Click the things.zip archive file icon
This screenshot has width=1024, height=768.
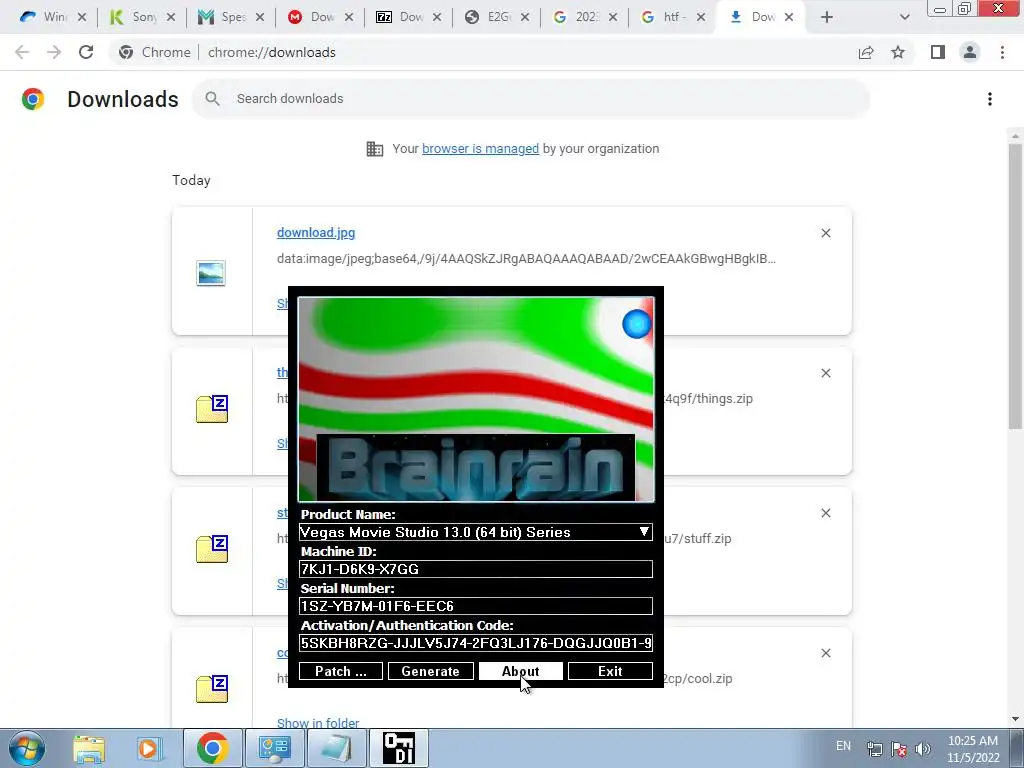point(212,409)
